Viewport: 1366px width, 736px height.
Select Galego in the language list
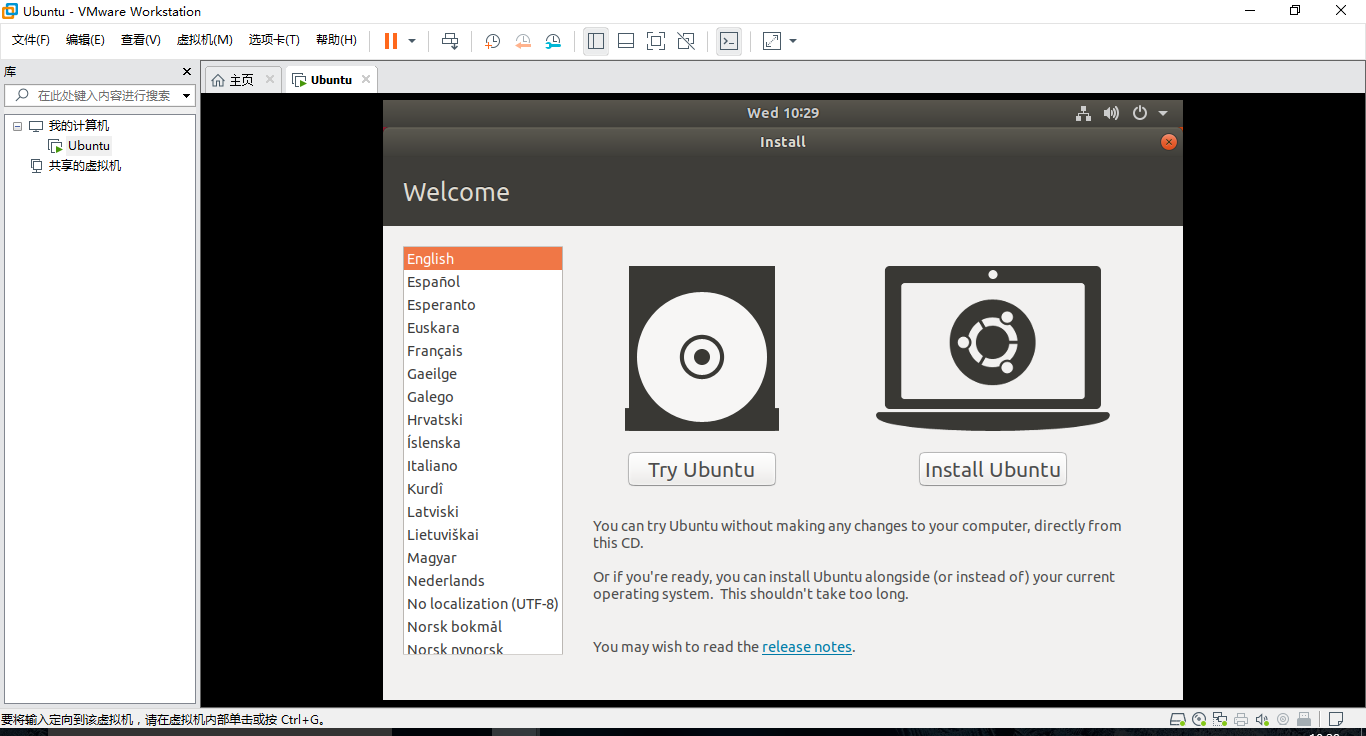point(483,397)
